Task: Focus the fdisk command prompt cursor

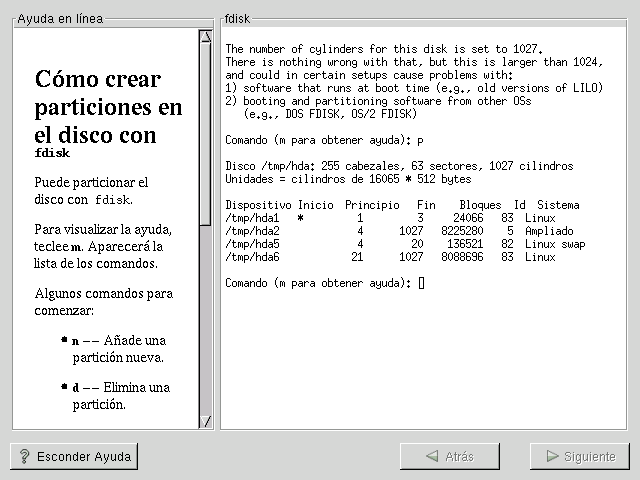Action: 421,283
